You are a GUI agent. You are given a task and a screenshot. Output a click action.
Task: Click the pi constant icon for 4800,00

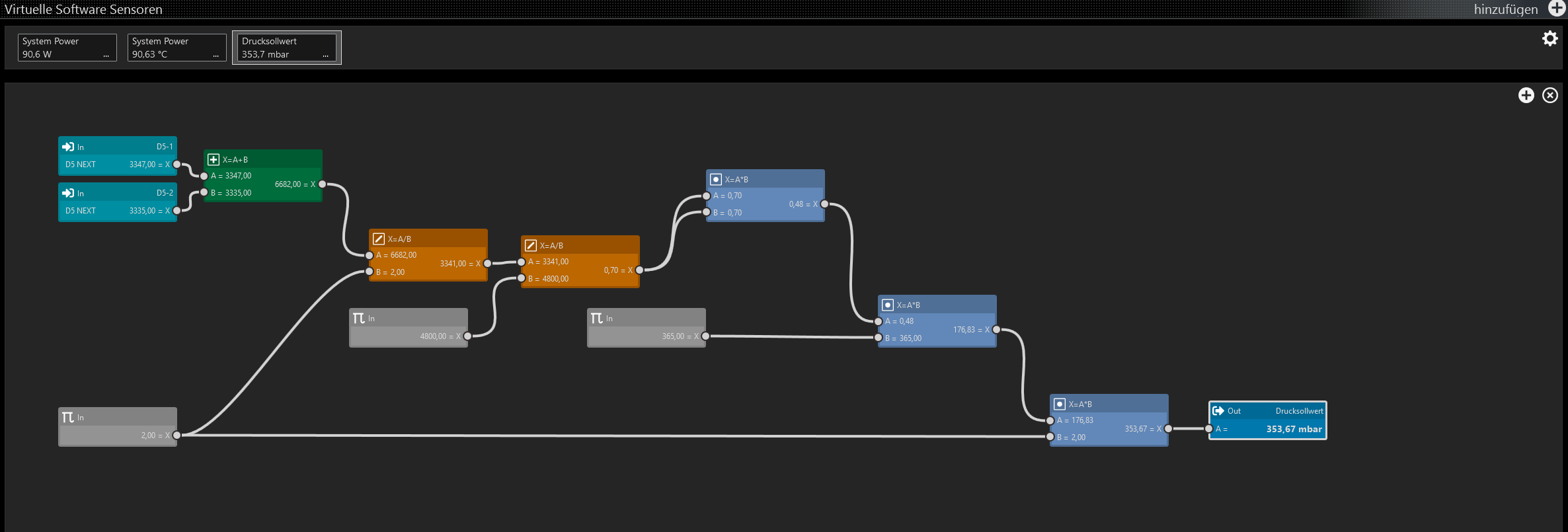[359, 318]
